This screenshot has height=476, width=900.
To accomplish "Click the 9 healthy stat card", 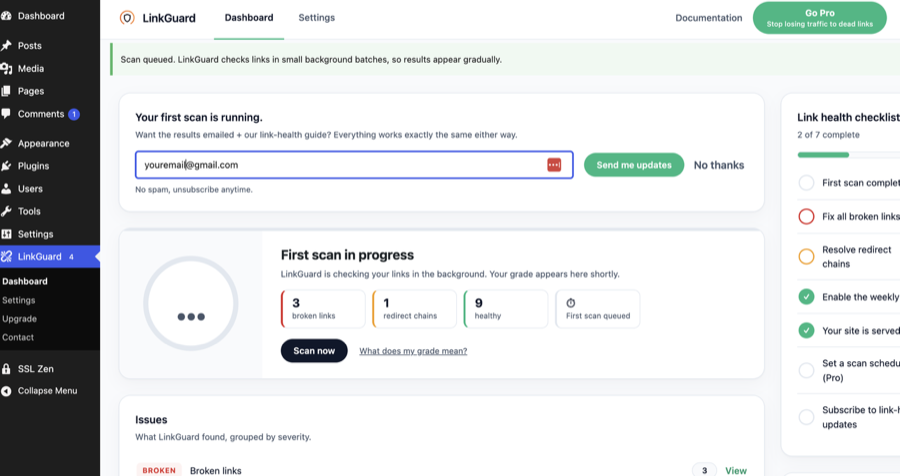I will pyautogui.click(x=505, y=309).
